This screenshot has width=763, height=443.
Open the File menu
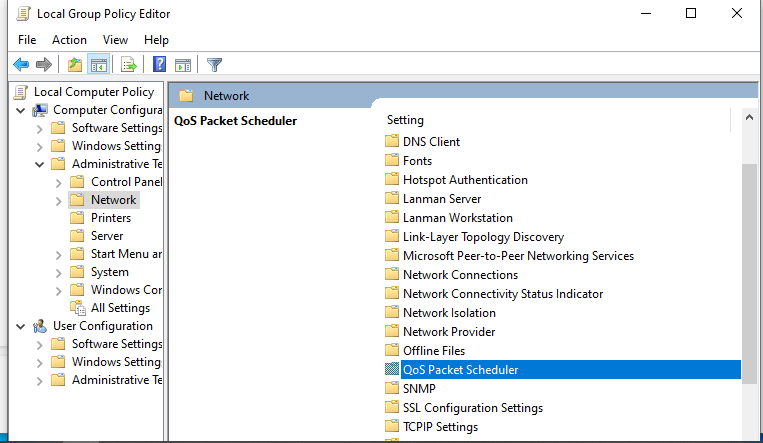pyautogui.click(x=27, y=40)
